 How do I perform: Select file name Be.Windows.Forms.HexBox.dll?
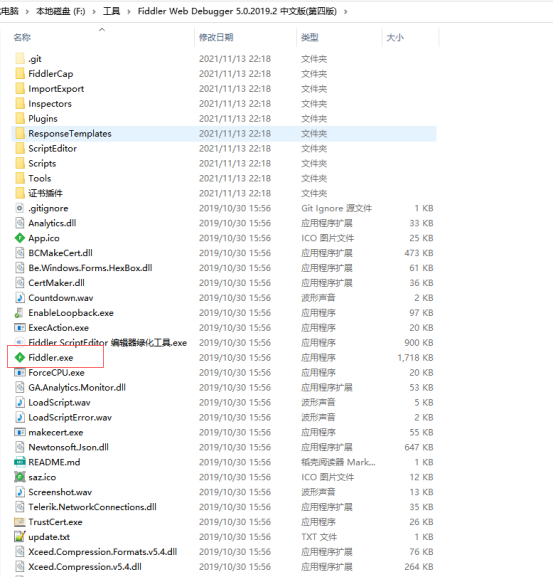(91, 268)
